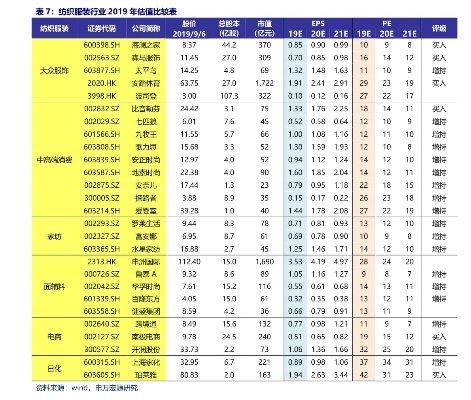
Task: Select stock code 601339.SH
Action: tap(102, 299)
